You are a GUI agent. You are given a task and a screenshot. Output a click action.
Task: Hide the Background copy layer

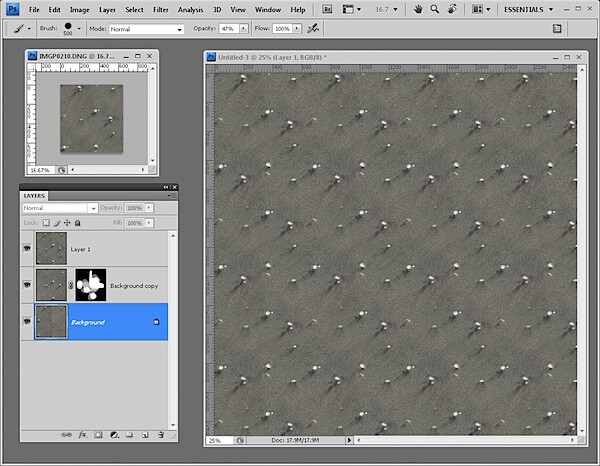point(27,285)
